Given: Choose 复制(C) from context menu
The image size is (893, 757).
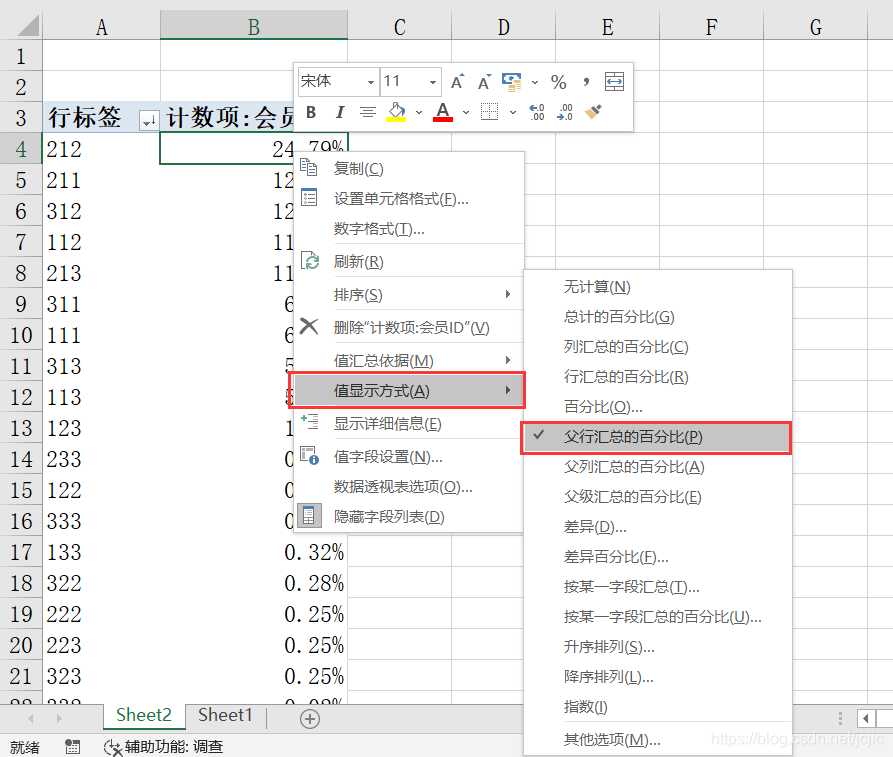Looking at the screenshot, I should 409,169.
